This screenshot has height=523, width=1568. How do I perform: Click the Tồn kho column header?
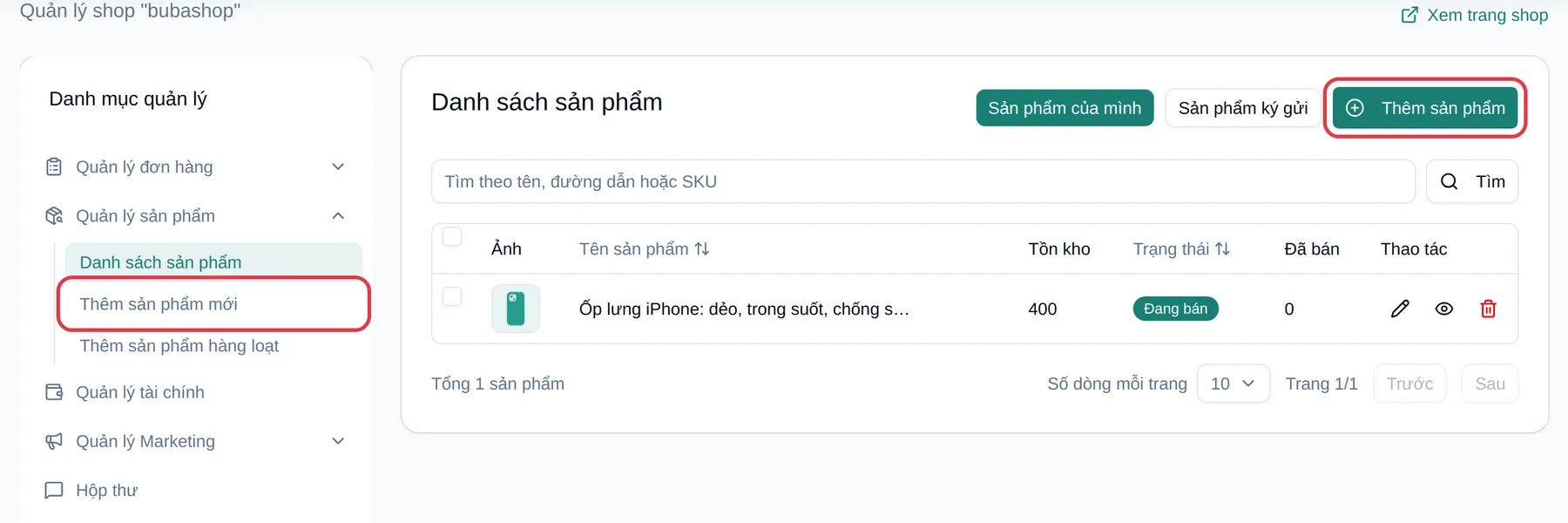click(1059, 249)
